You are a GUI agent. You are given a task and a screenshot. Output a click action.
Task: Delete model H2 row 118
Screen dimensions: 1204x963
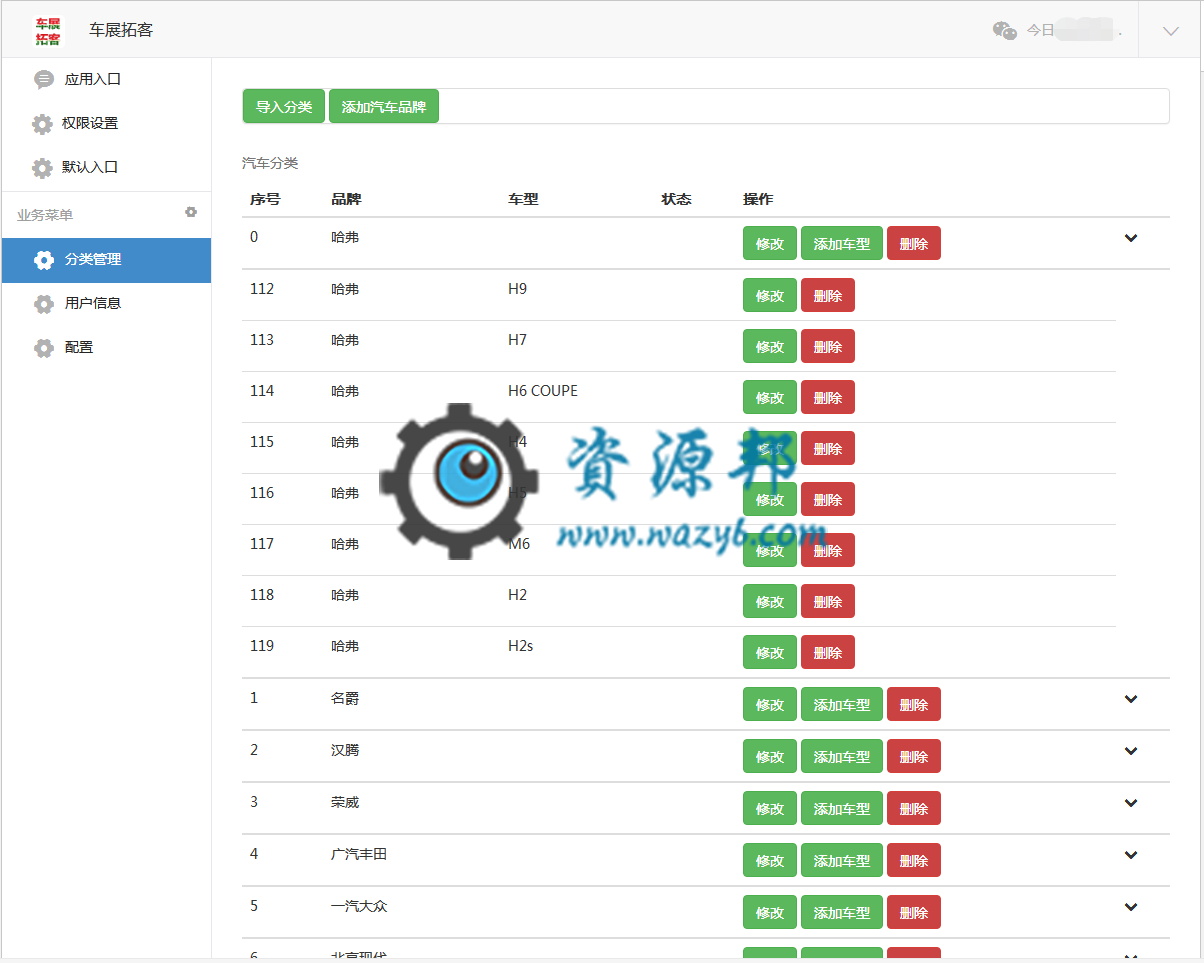click(828, 601)
